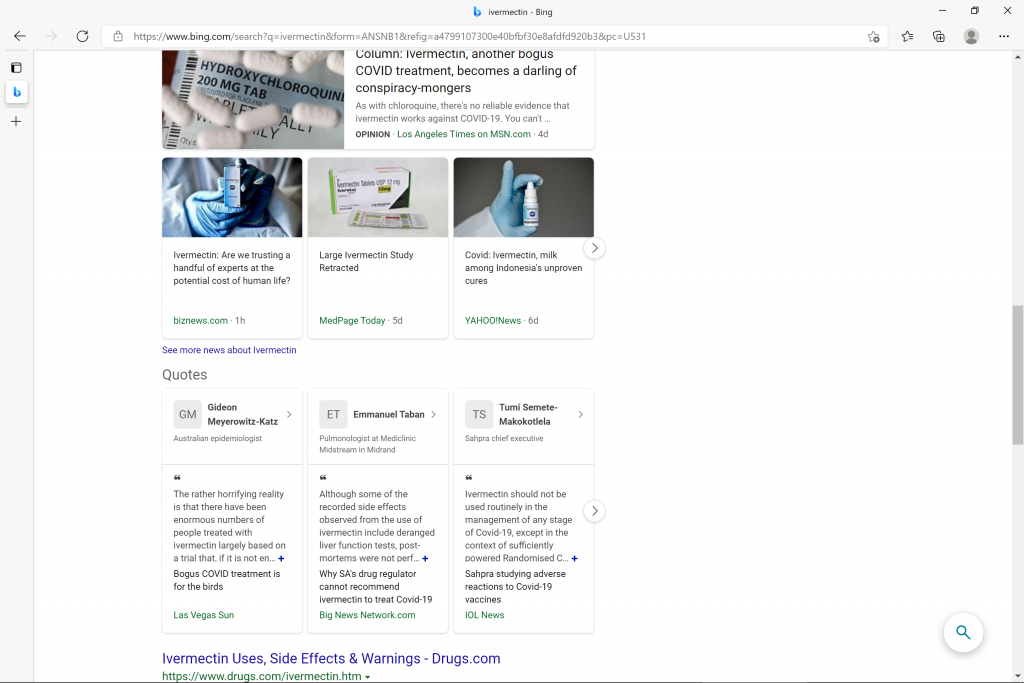Open Large Ivermectin Study Retracted article
Screen dimensions: 1024x683
point(366,261)
